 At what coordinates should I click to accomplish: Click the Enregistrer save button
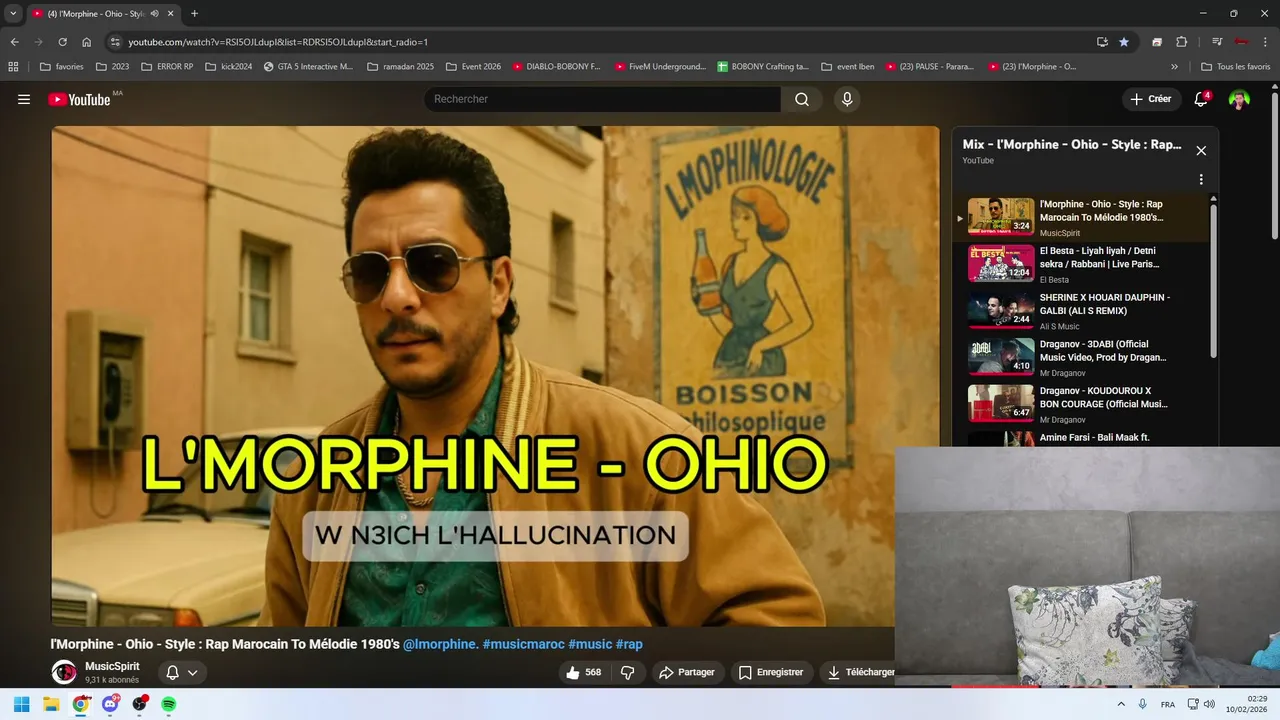coord(771,672)
